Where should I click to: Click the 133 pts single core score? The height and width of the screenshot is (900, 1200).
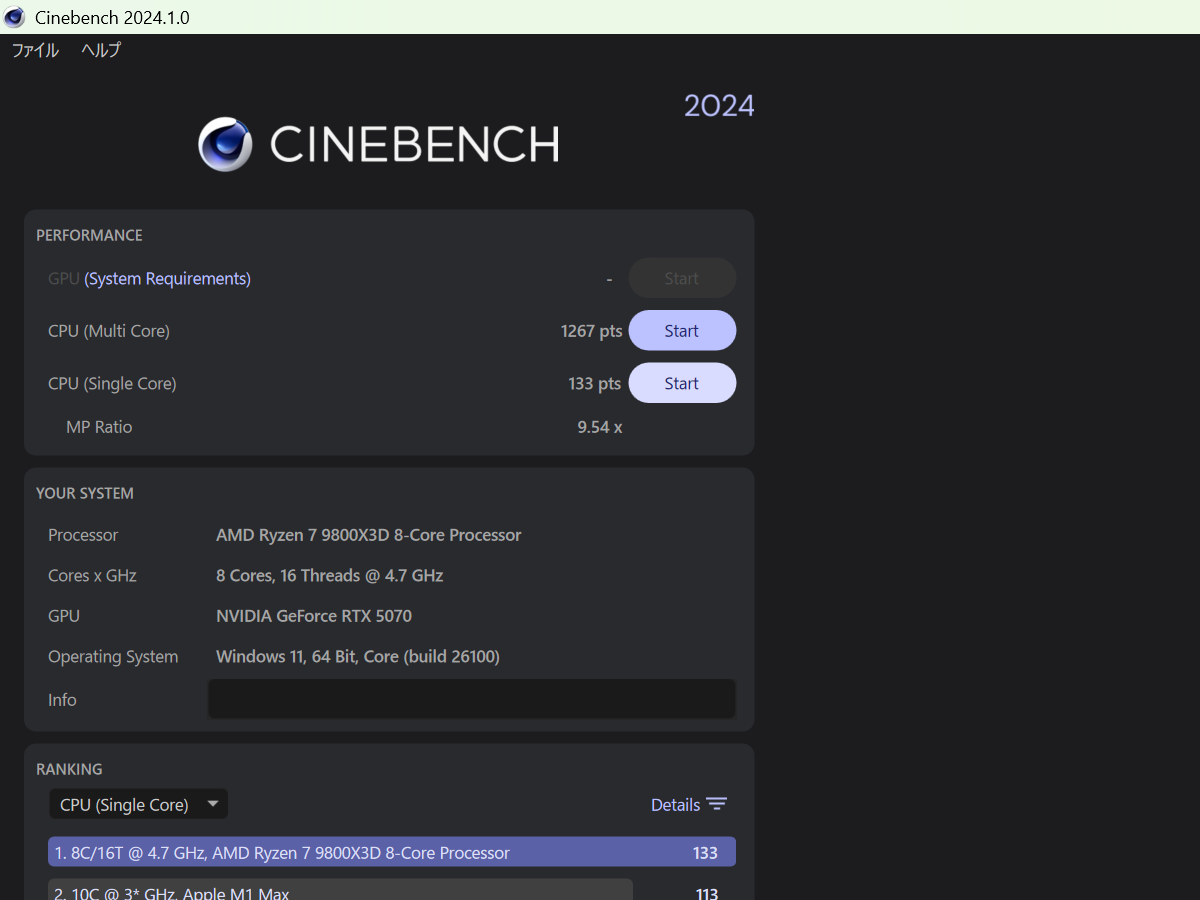(594, 383)
